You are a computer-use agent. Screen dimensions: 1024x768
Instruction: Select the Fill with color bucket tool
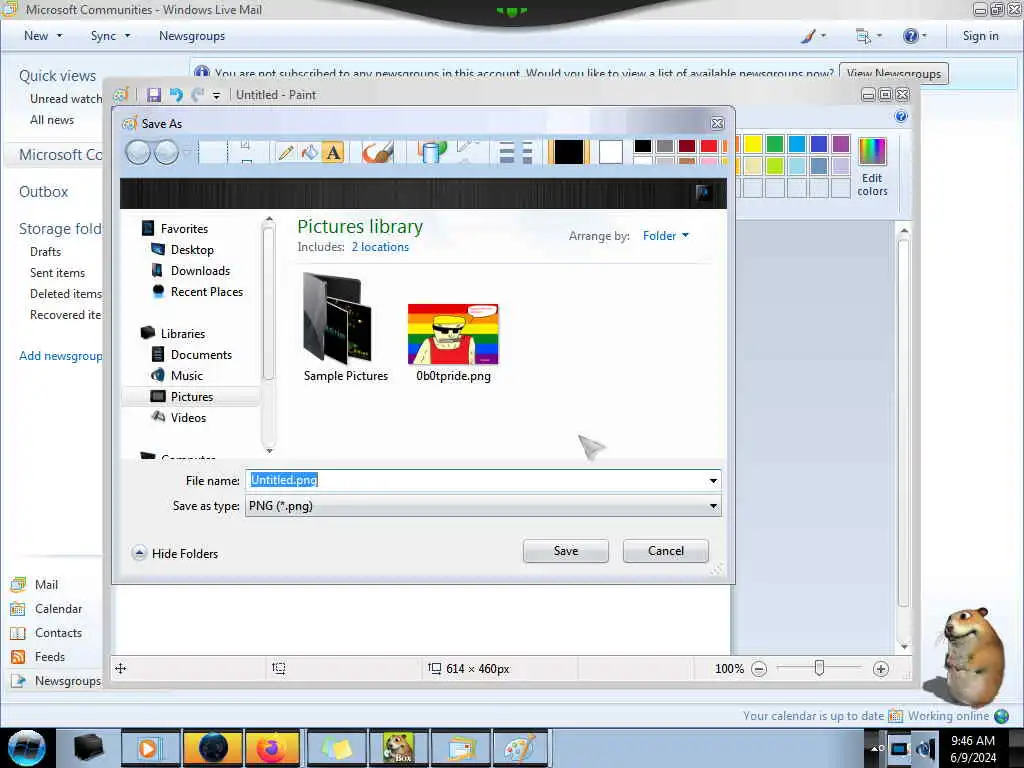pyautogui.click(x=310, y=153)
